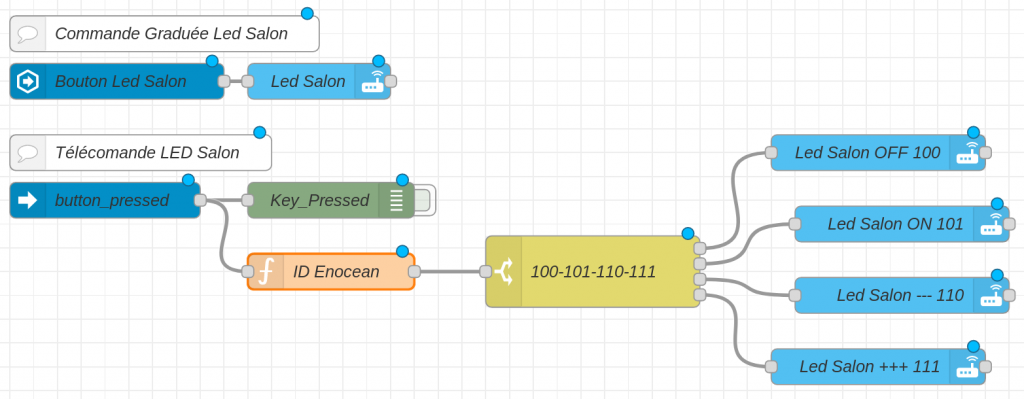Viewport: 1024px width, 399px height.
Task: Click the first output port of 100-101-110-111
Action: coord(699,248)
